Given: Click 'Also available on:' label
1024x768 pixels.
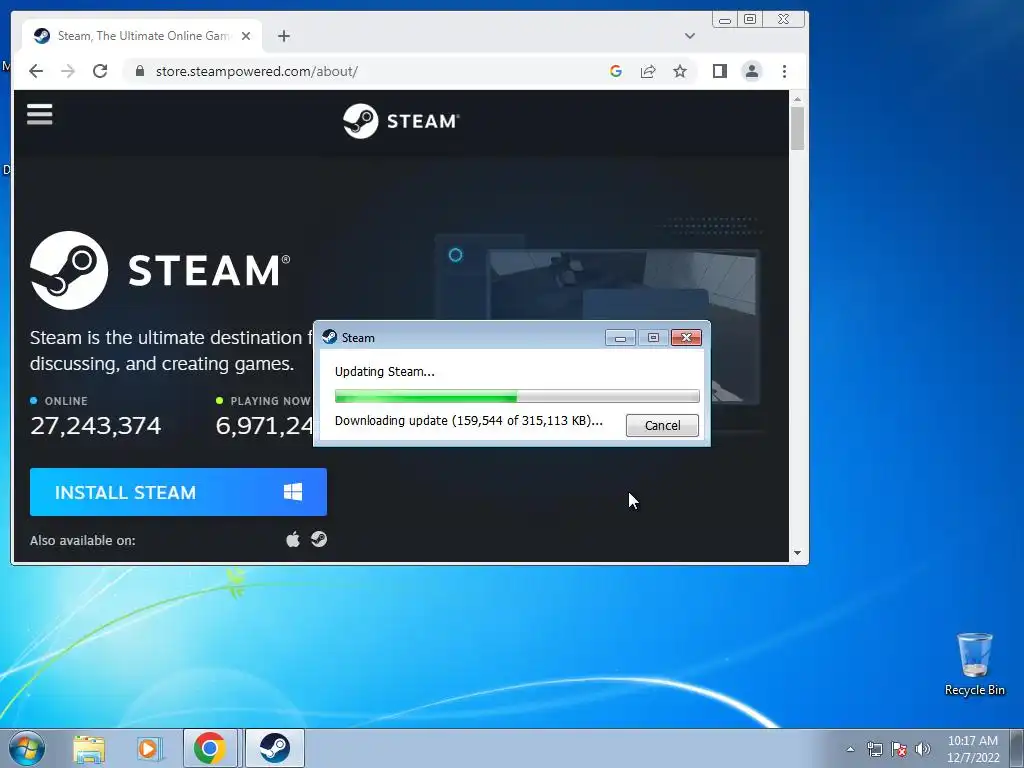Looking at the screenshot, I should click(x=82, y=540).
